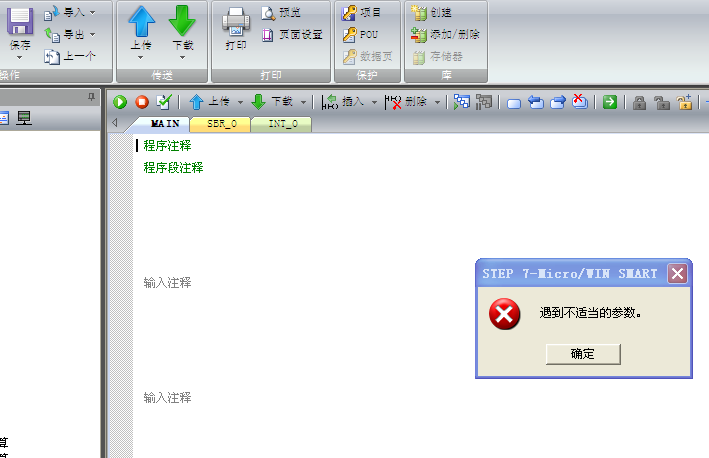Expand the Export (导出) dropdown arrow
This screenshot has width=709, height=458.
(92, 34)
